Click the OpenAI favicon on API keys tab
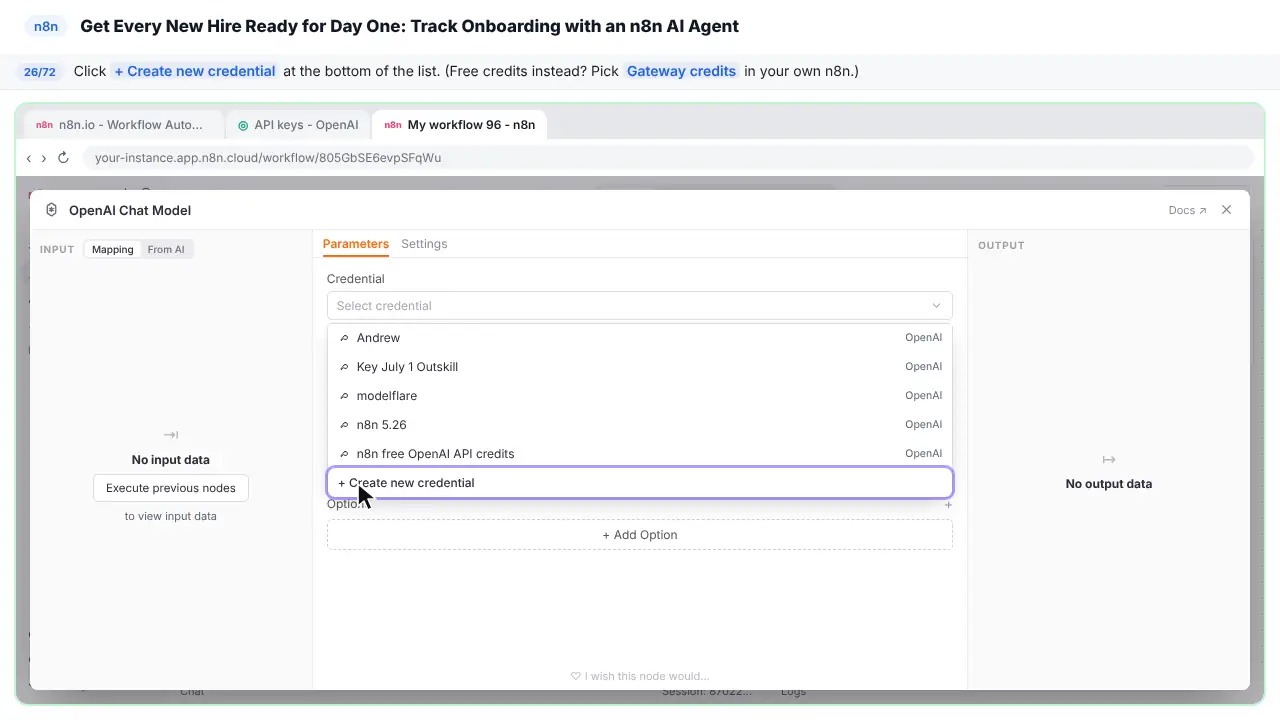The width and height of the screenshot is (1280, 720). pos(243,126)
